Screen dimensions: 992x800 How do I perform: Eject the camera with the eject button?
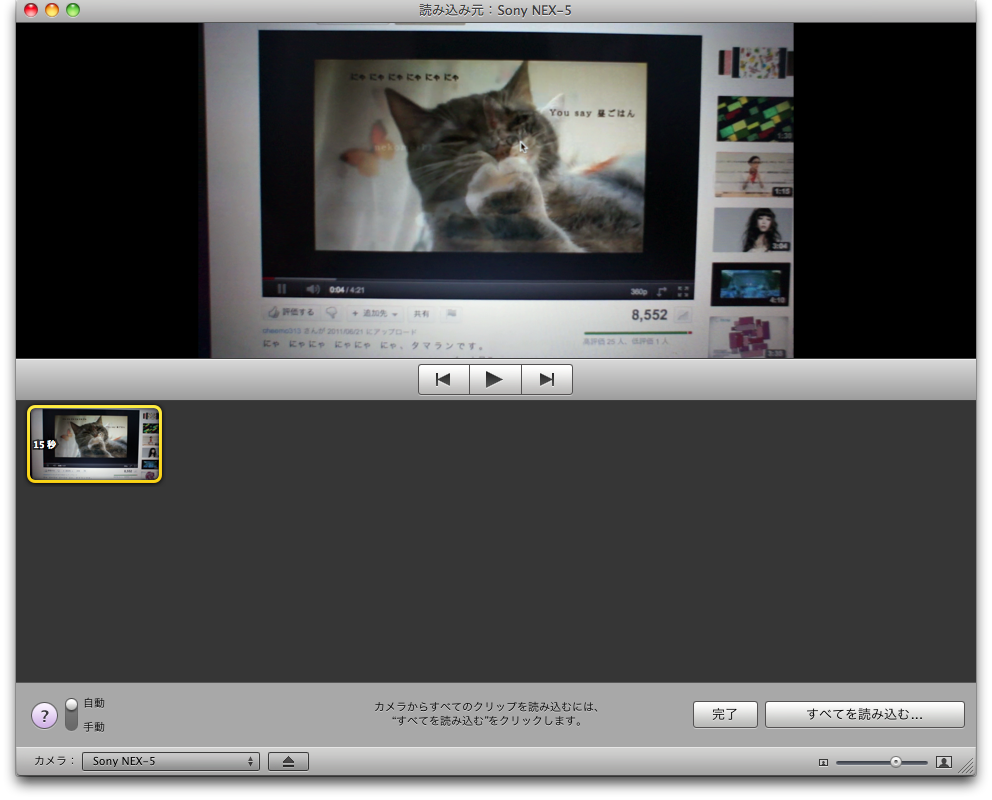(x=288, y=761)
